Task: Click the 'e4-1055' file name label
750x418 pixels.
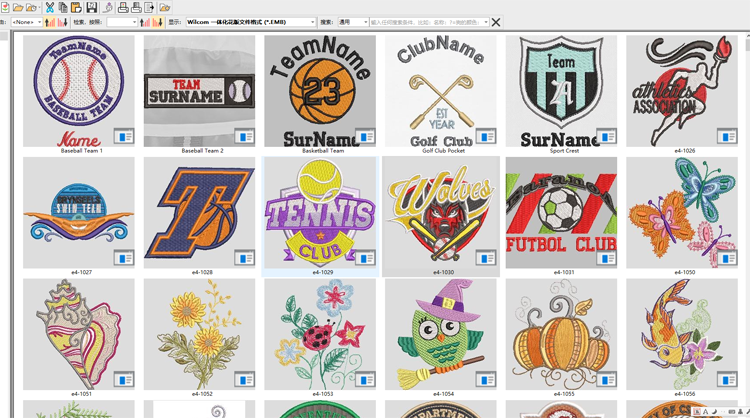Action: click(564, 394)
